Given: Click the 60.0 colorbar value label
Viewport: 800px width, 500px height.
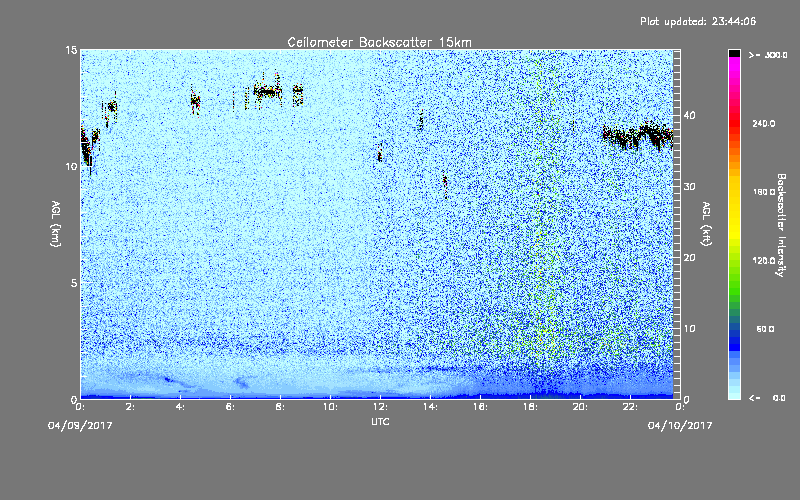Looking at the screenshot, I should tap(766, 329).
